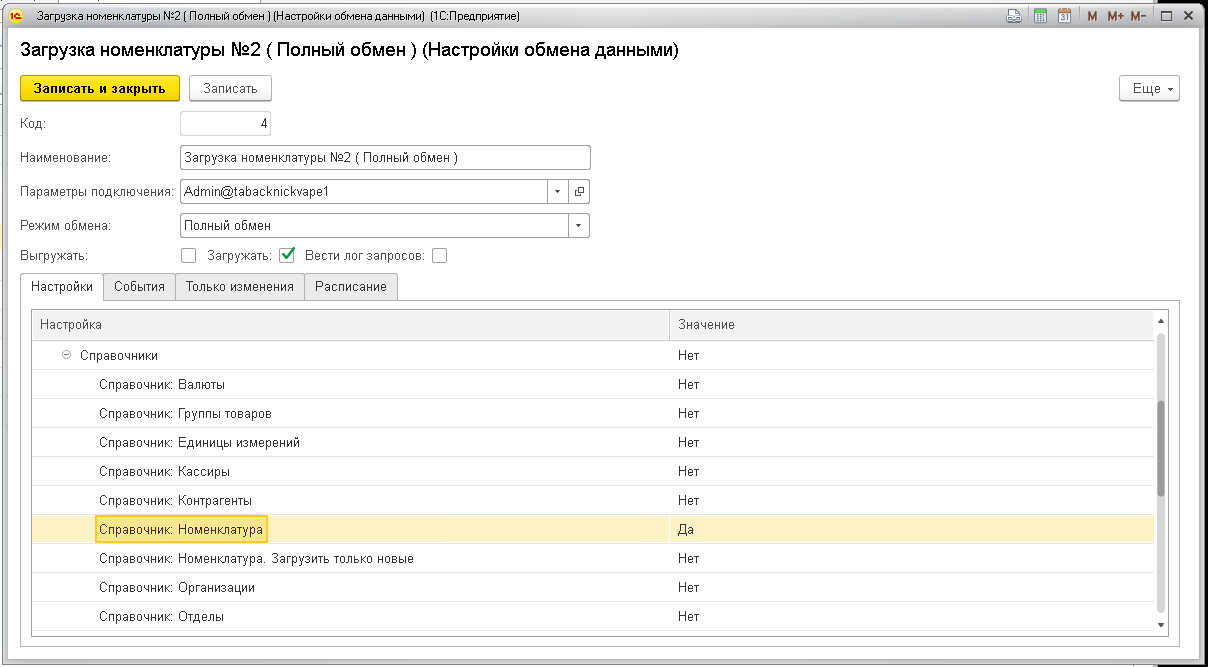
Task: Uncheck the Загружать checkbox
Action: click(x=287, y=255)
